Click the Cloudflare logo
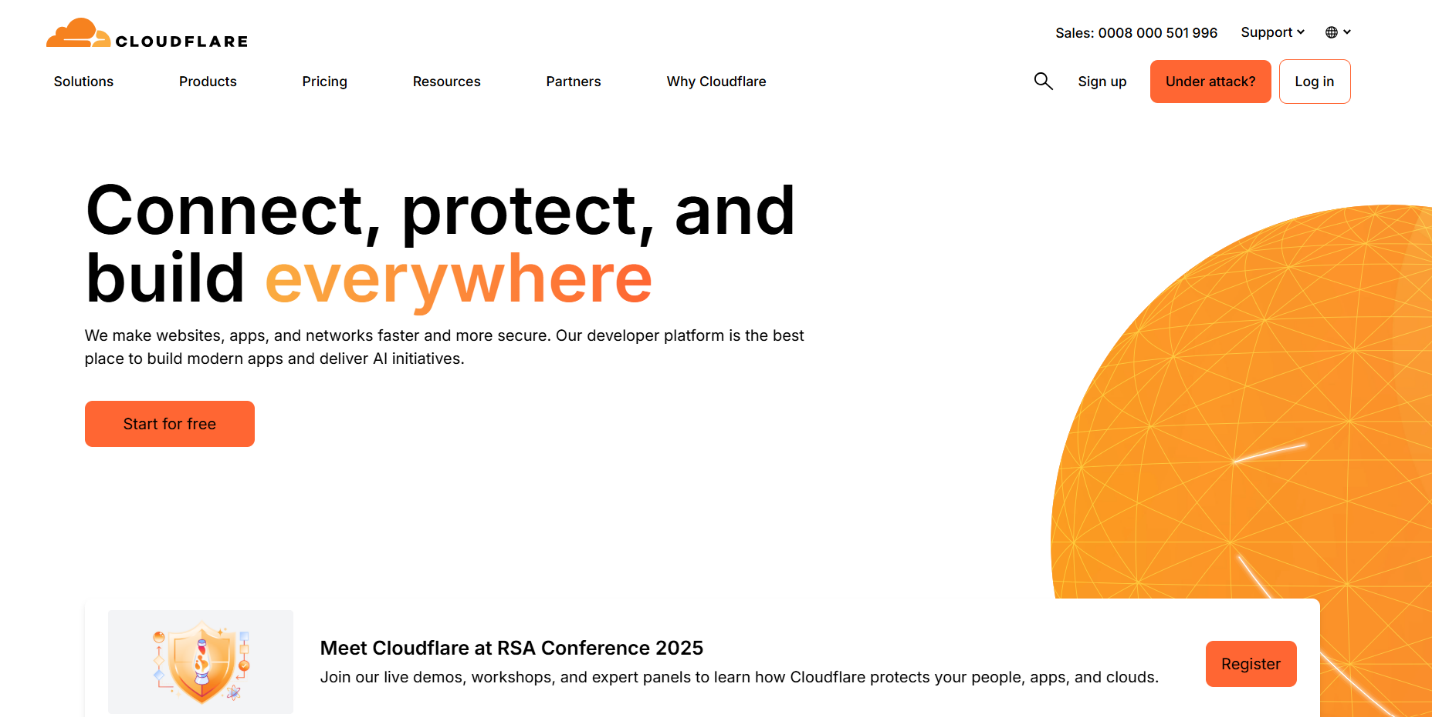The width and height of the screenshot is (1432, 717). (146, 34)
